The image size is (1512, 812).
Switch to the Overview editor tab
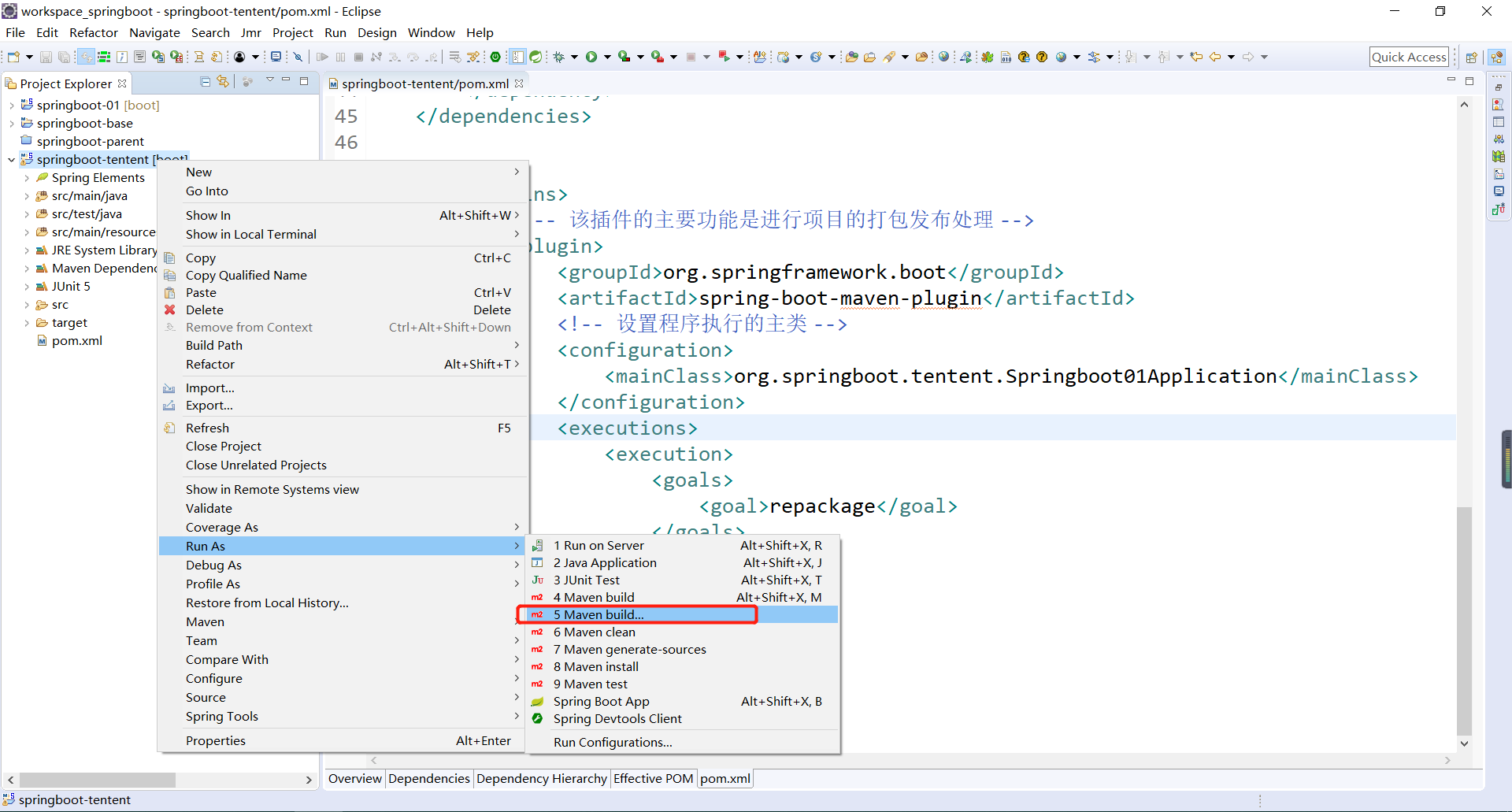click(354, 778)
